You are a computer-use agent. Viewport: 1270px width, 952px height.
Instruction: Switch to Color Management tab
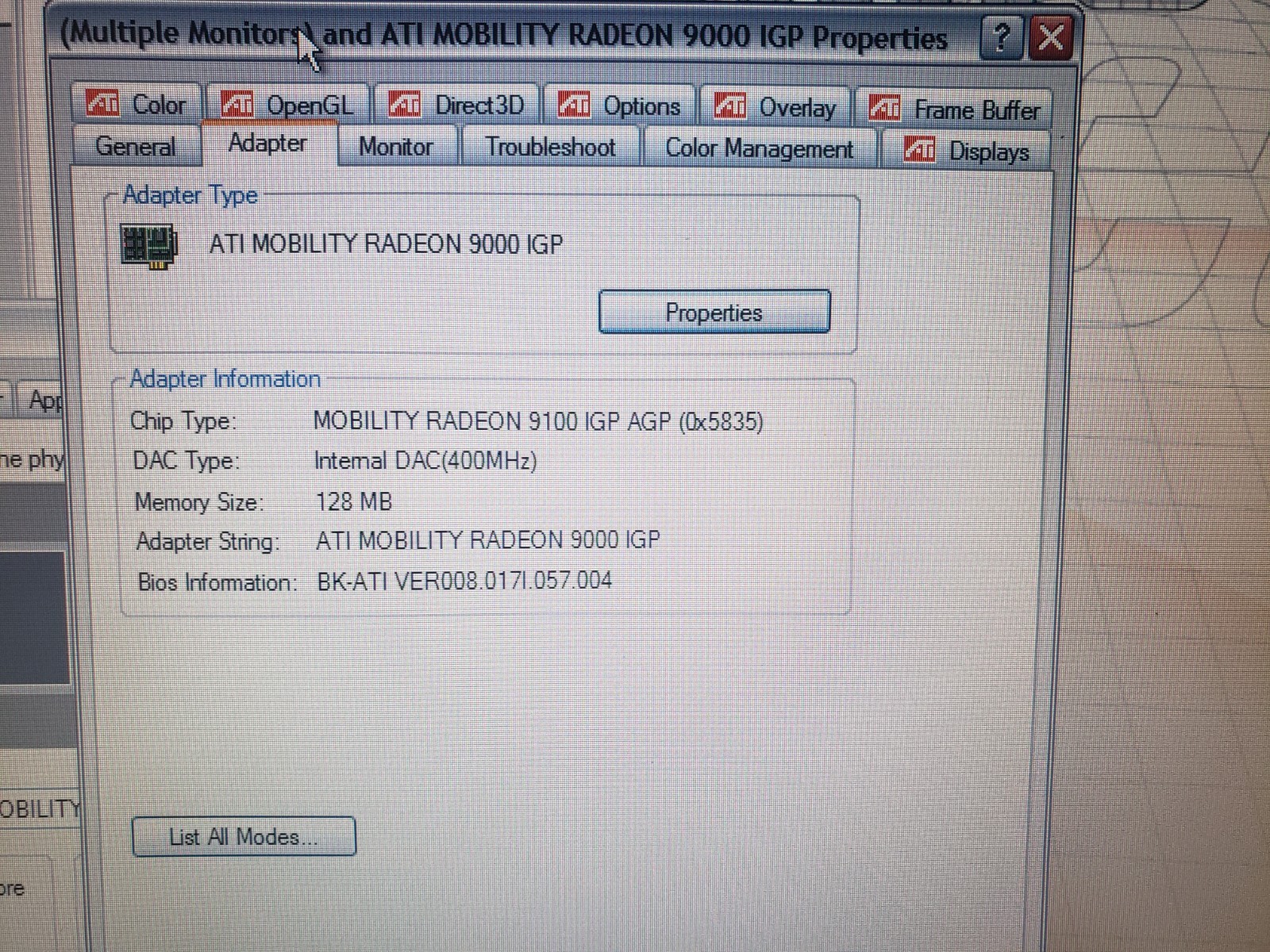coord(760,149)
